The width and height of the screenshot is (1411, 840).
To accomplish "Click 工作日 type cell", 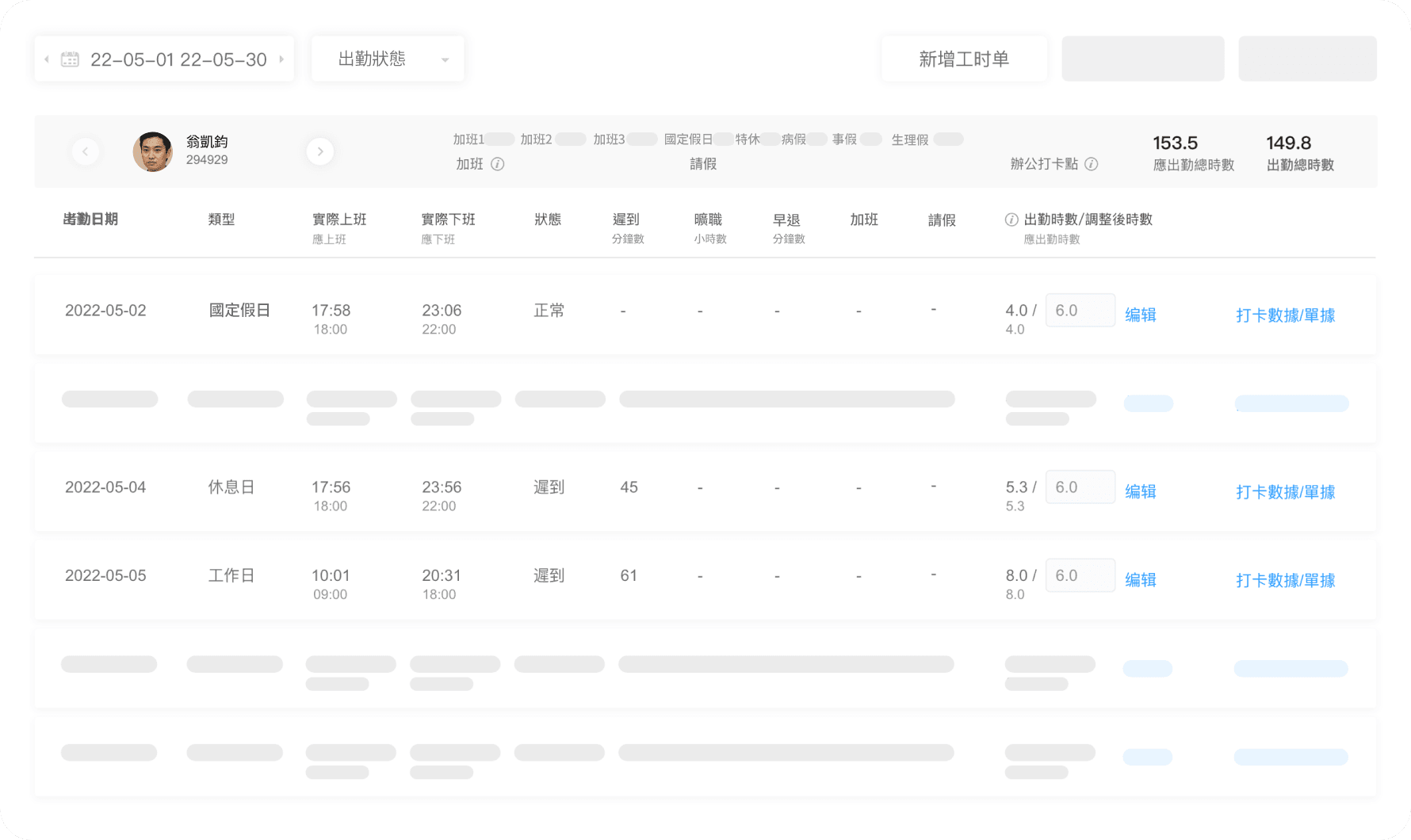I will pyautogui.click(x=231, y=576).
